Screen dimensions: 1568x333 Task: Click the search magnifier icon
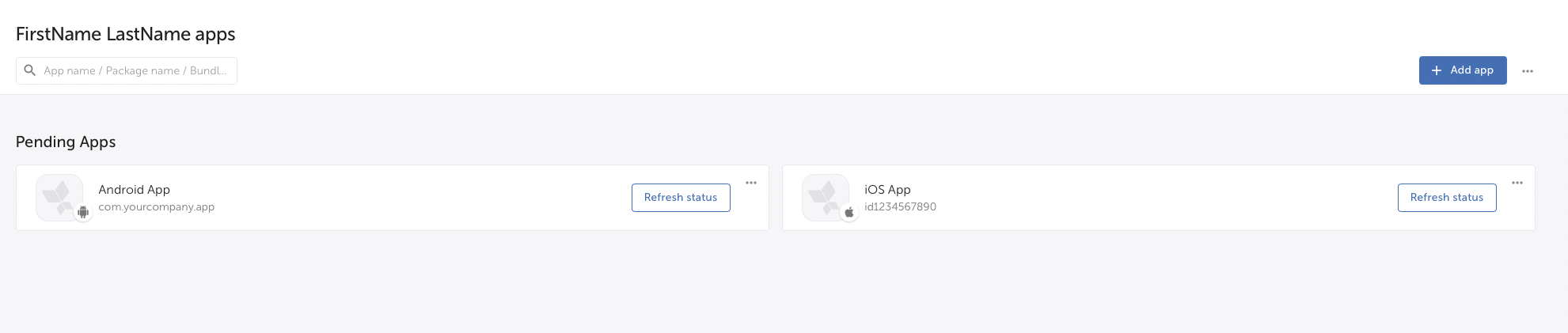pos(30,70)
